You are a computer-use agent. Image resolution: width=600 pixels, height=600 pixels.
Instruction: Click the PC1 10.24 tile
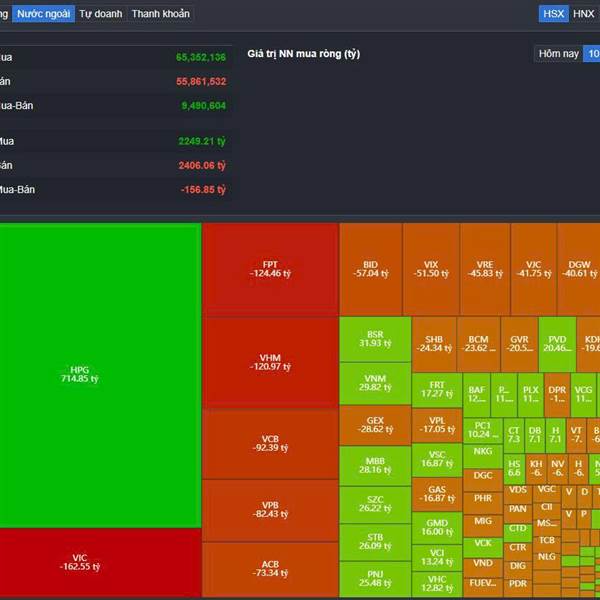(x=483, y=431)
